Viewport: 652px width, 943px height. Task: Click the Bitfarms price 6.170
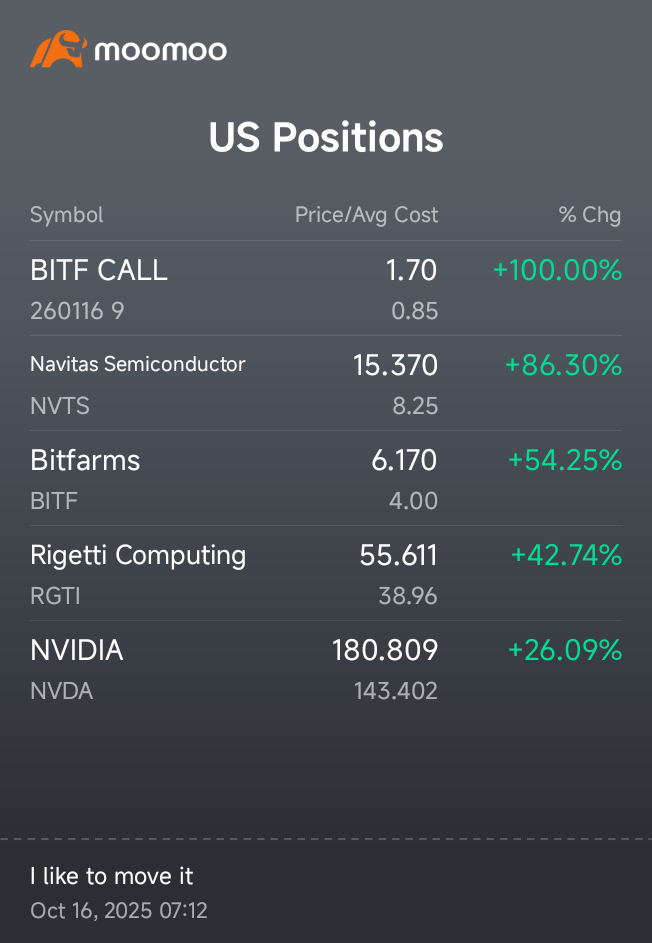point(404,460)
